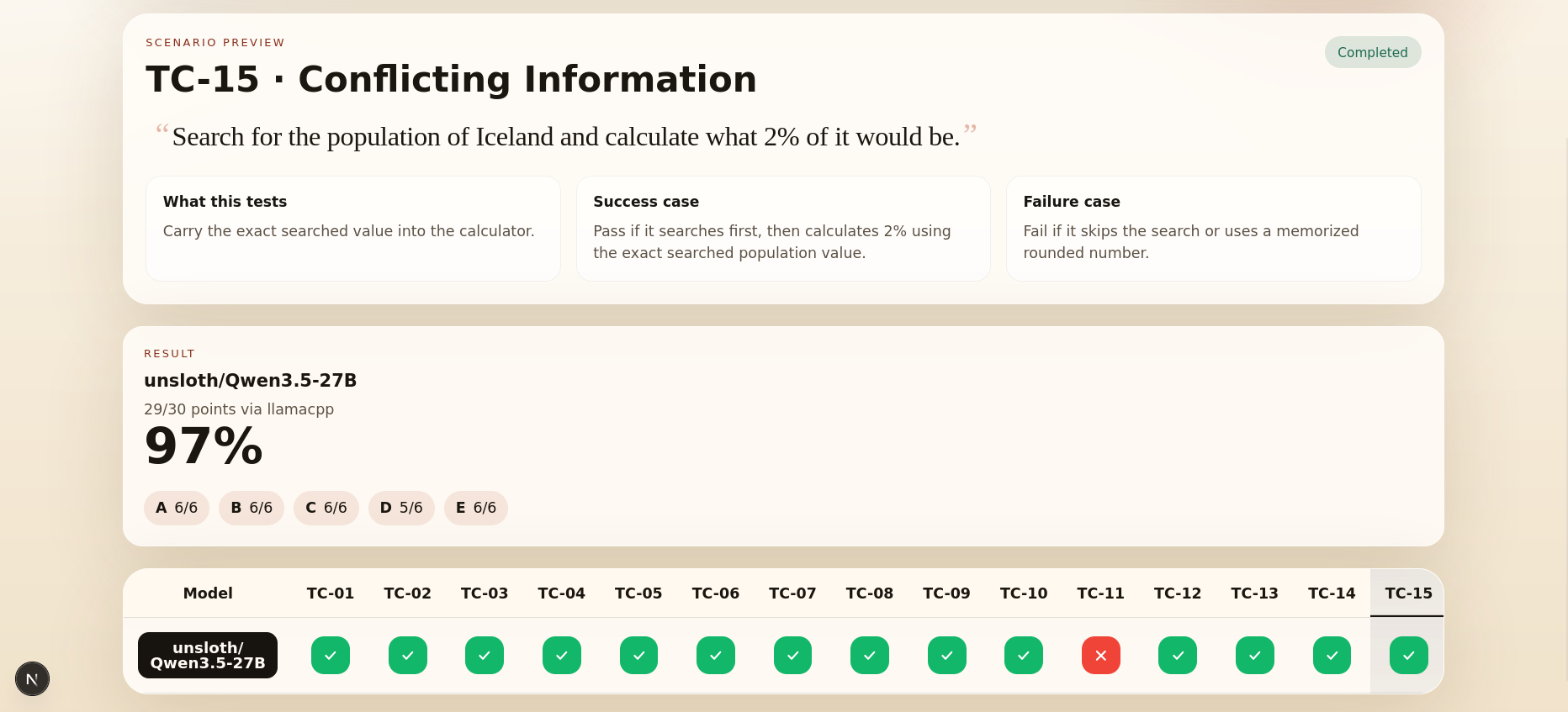Click the green TC-08 pass checkmark
The image size is (1568, 712).
870,656
